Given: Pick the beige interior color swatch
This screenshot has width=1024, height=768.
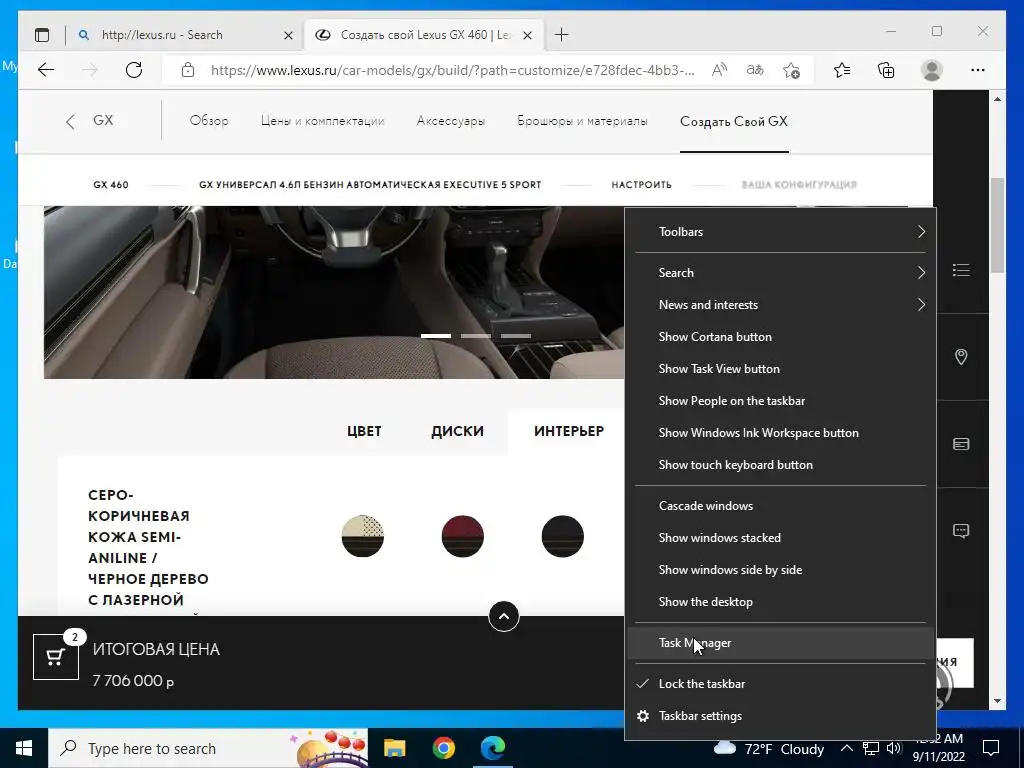Looking at the screenshot, I should (x=362, y=536).
